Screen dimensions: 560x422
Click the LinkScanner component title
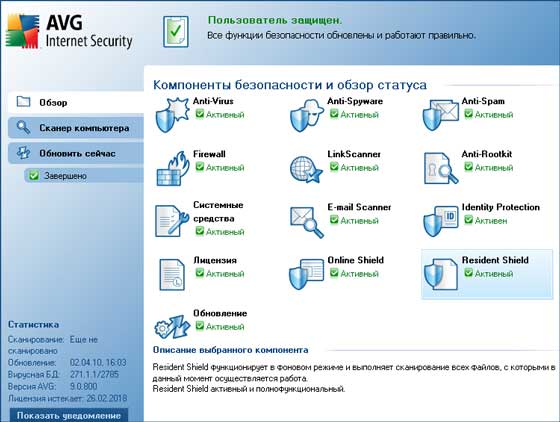pyautogui.click(x=354, y=154)
